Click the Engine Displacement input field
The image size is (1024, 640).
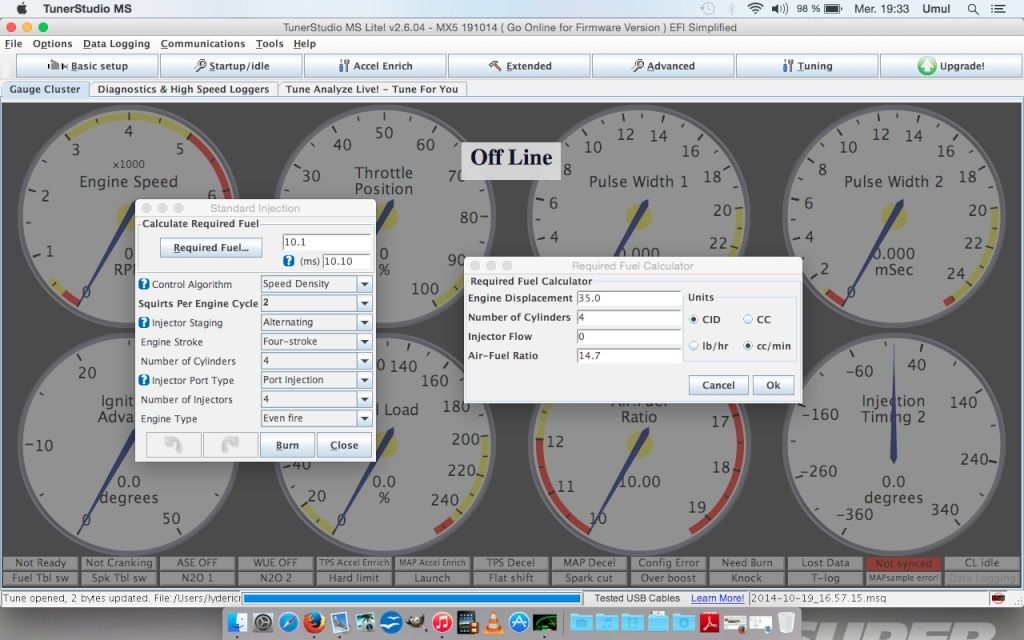[x=629, y=298]
